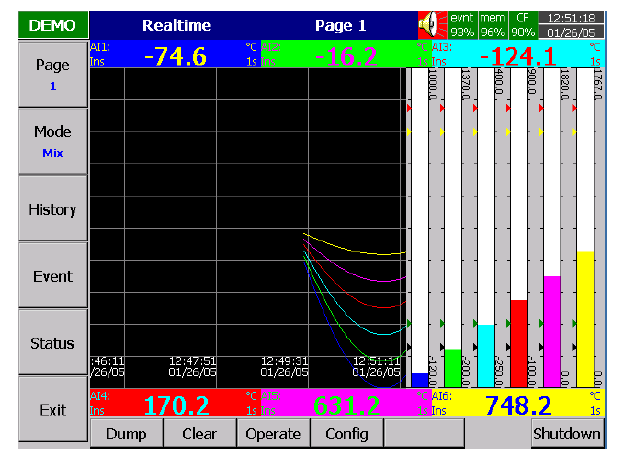Click the magenta AI5 bar graph level
The image size is (626, 460).
552,331
